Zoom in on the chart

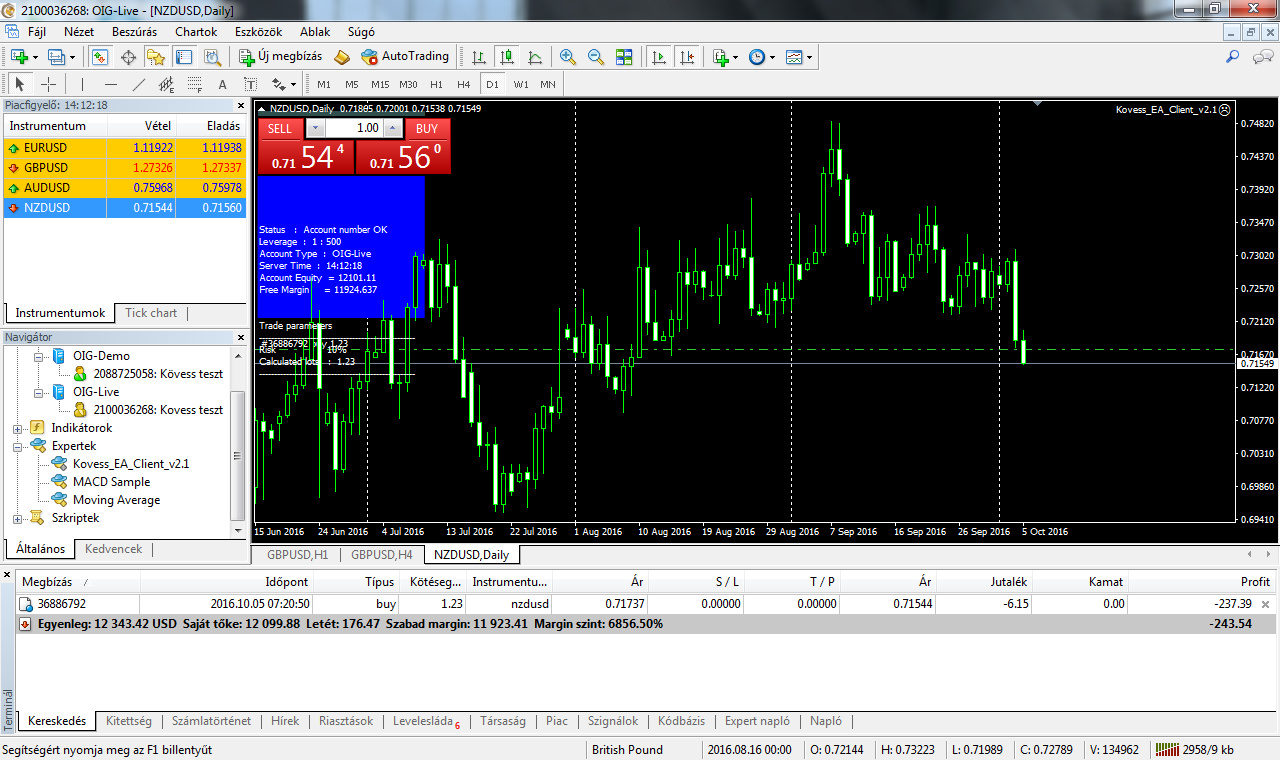(568, 57)
